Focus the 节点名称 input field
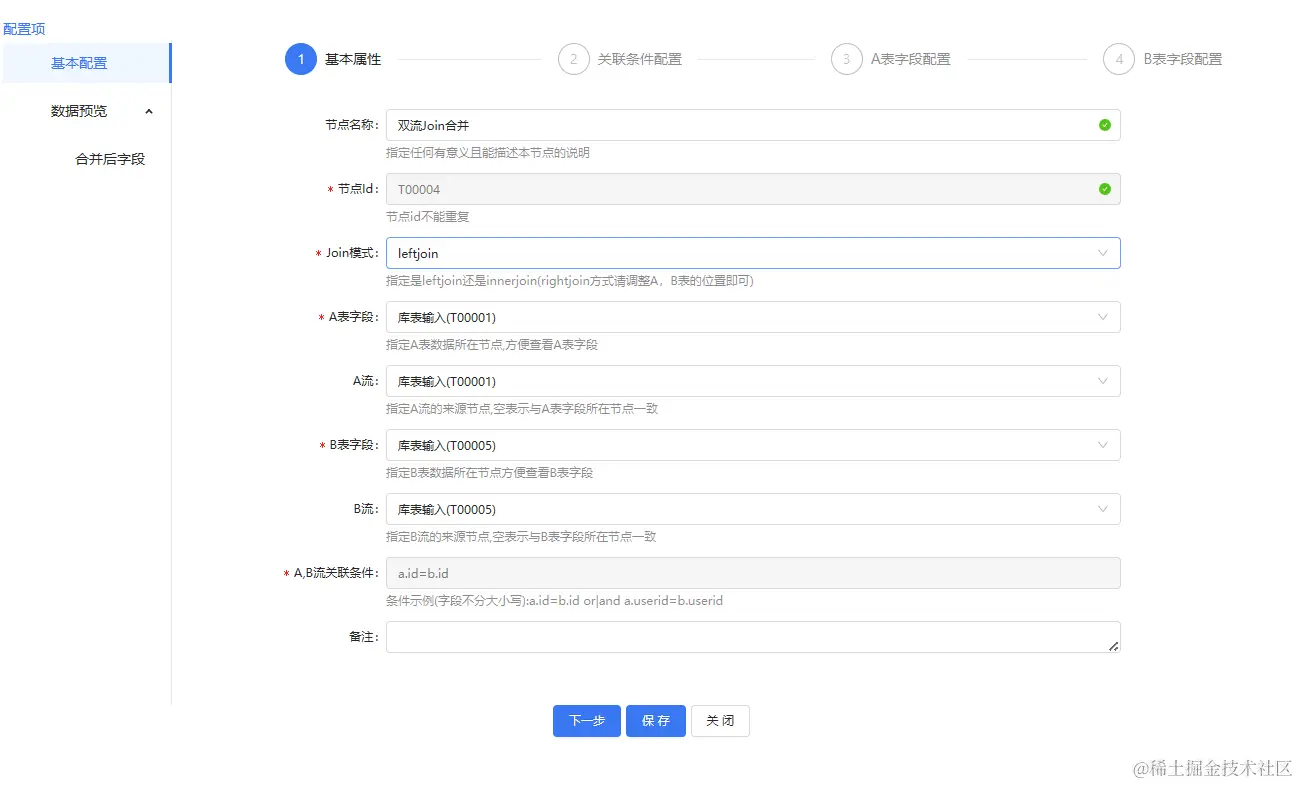 pyautogui.click(x=753, y=125)
